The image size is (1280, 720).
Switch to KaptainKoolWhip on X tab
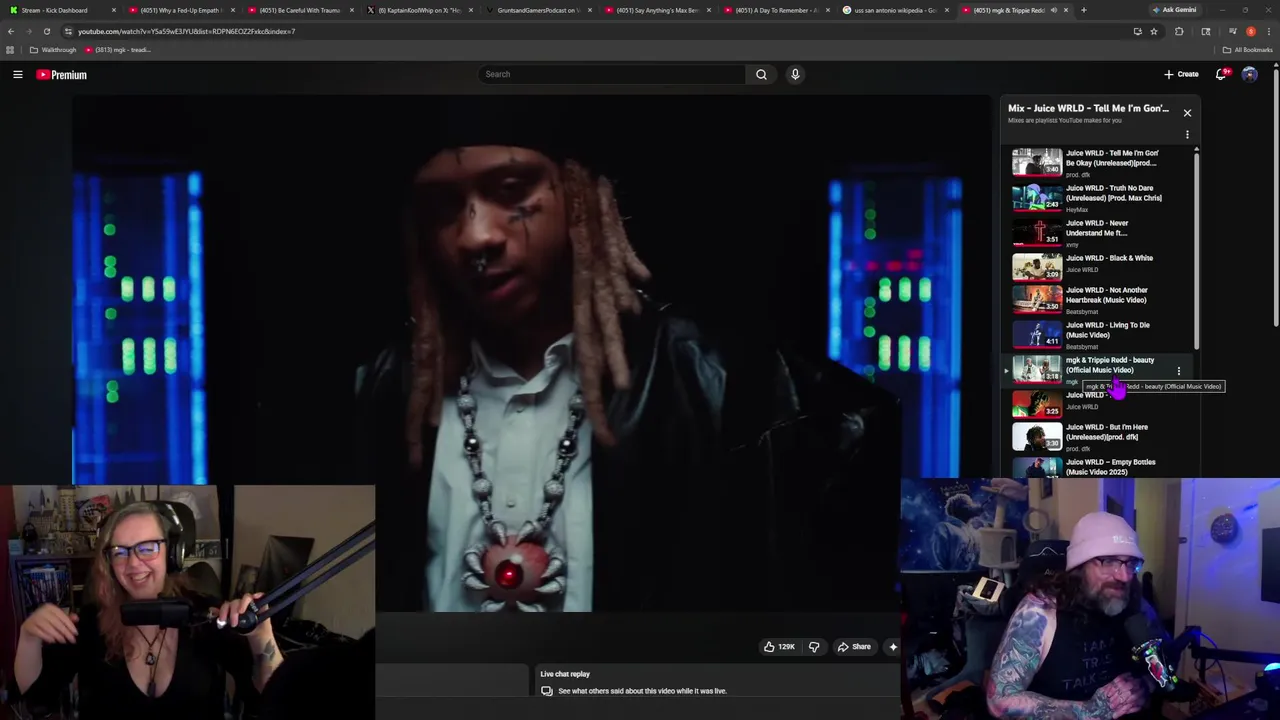point(418,10)
